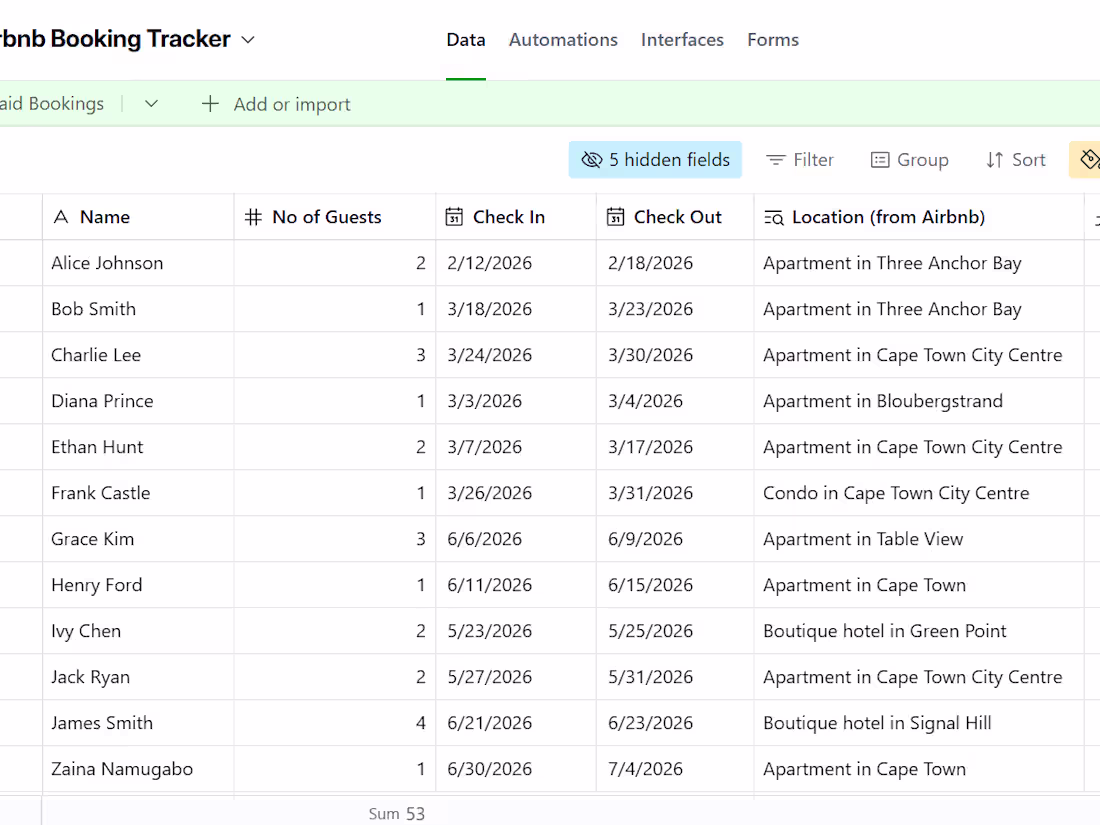
Task: Select the Grace Kim name cell
Action: click(138, 539)
